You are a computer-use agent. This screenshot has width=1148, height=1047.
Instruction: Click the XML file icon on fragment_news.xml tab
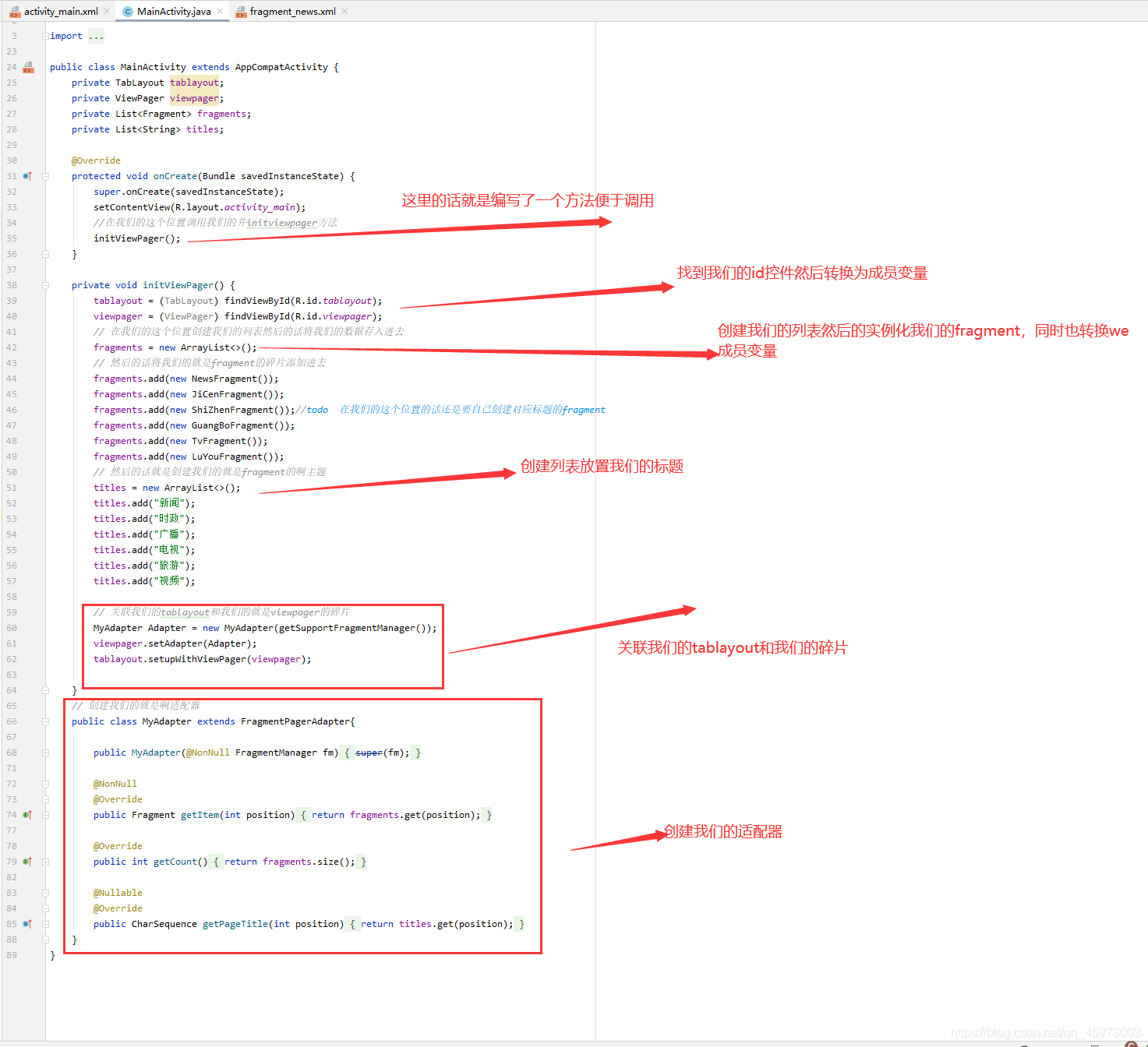coord(240,11)
